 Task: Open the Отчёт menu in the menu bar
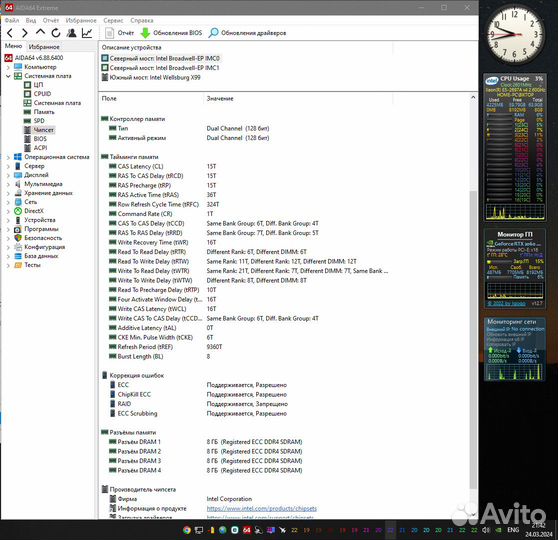51,20
